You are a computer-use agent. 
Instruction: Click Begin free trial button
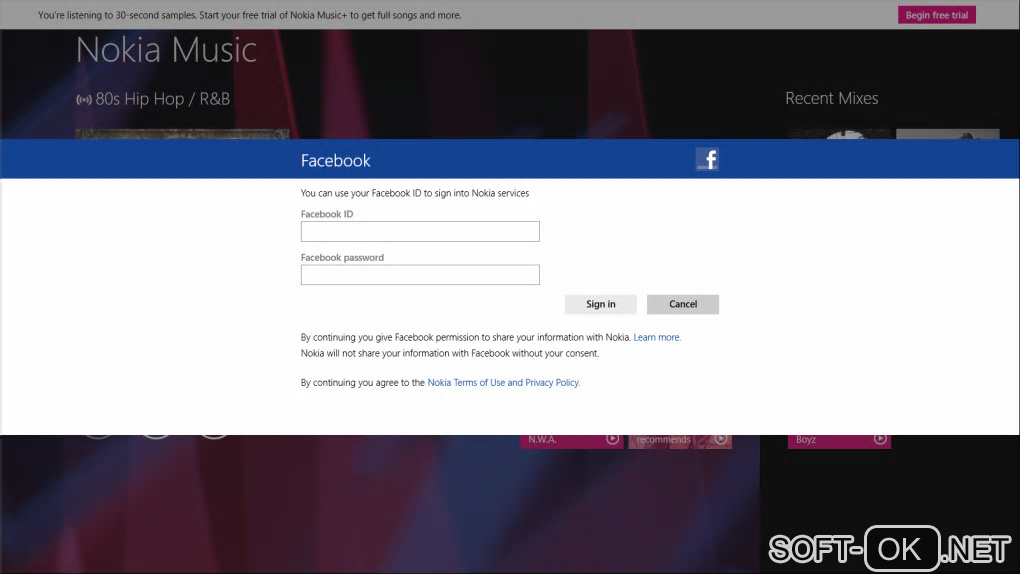coord(937,15)
